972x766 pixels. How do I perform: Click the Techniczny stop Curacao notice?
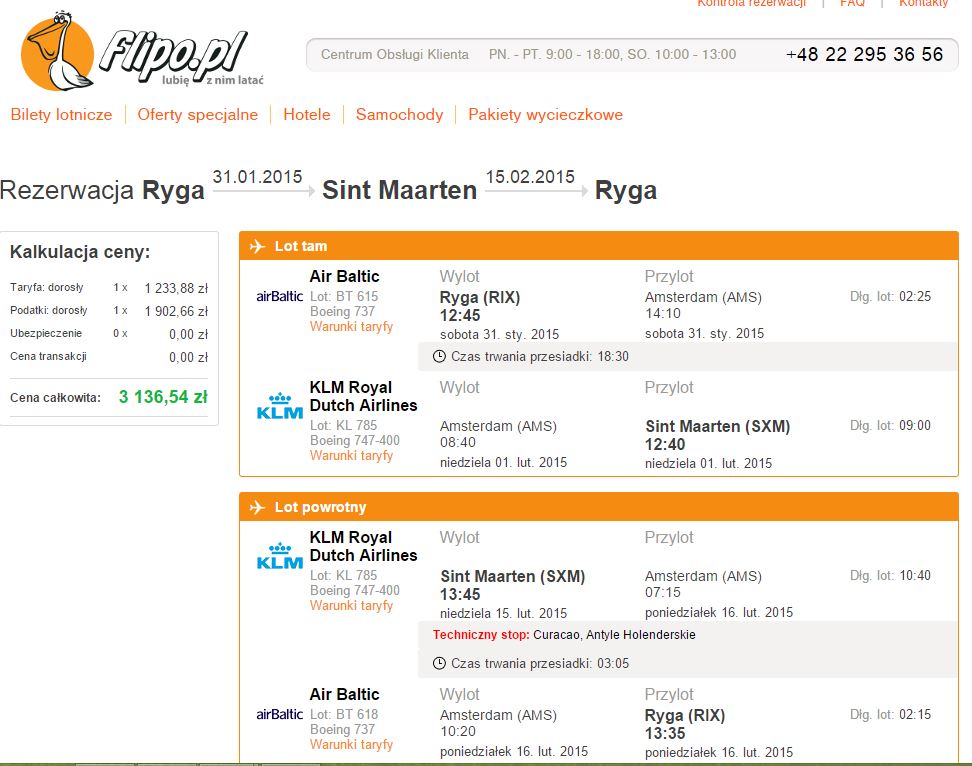pos(564,635)
